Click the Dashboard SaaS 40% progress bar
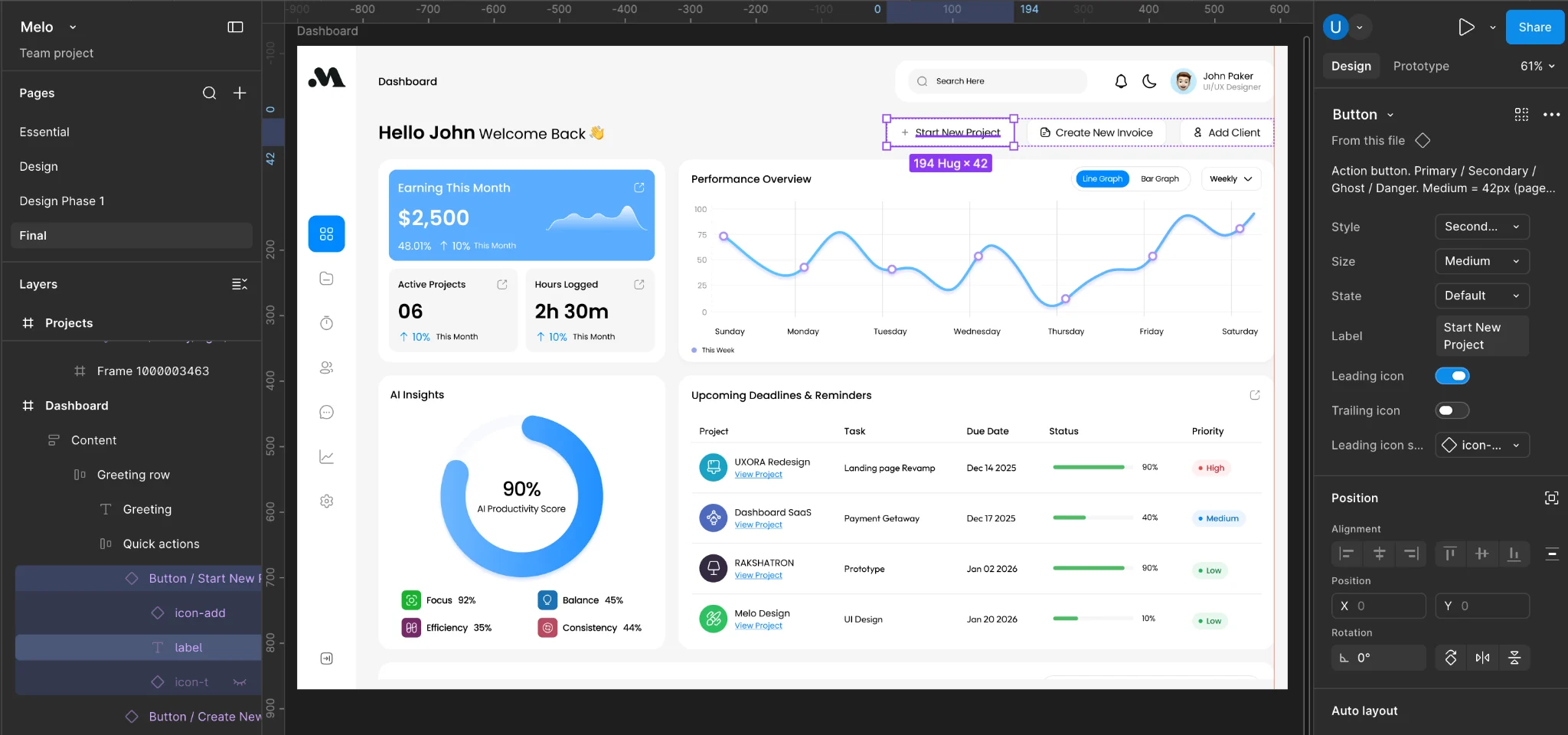The image size is (1568, 735). [1092, 518]
